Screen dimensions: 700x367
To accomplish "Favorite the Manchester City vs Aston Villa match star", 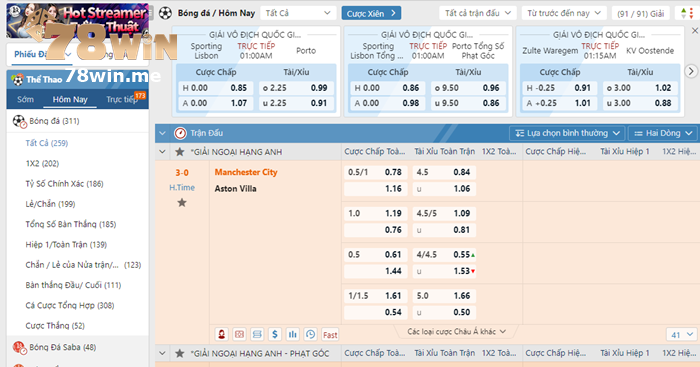I will [182, 203].
